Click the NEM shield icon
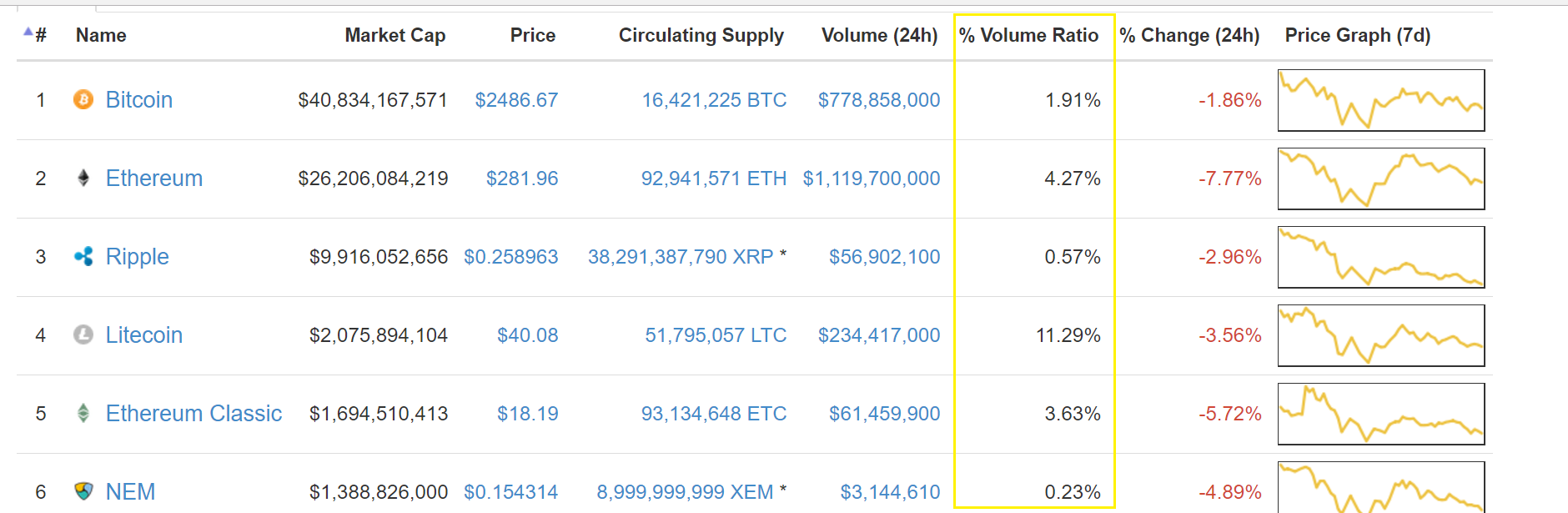The height and width of the screenshot is (513, 1568). [x=83, y=491]
